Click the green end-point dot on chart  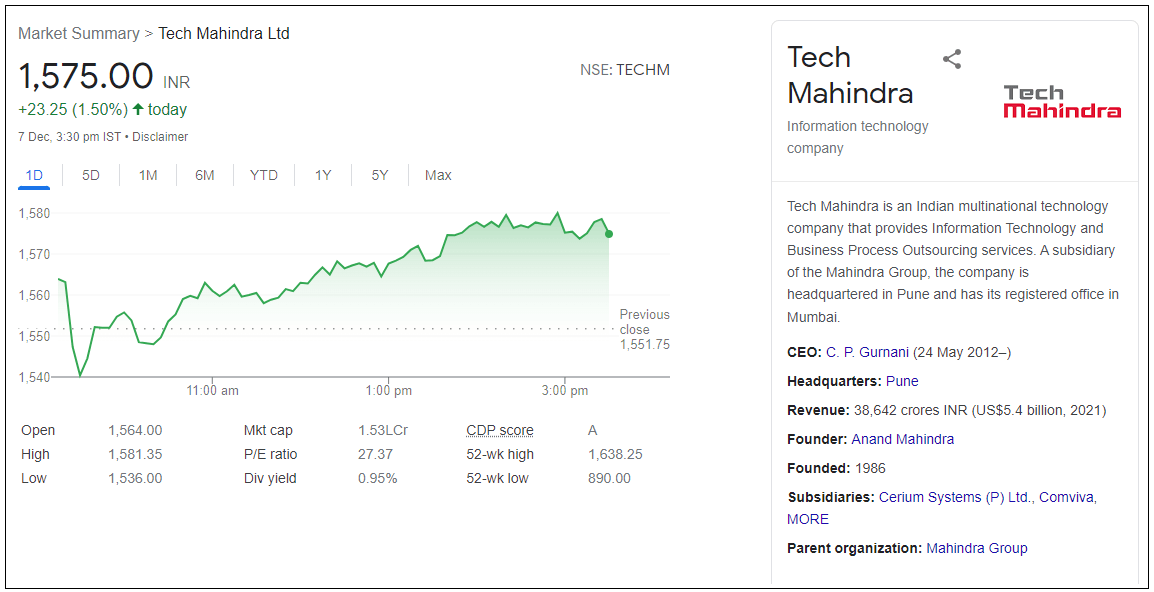(609, 234)
